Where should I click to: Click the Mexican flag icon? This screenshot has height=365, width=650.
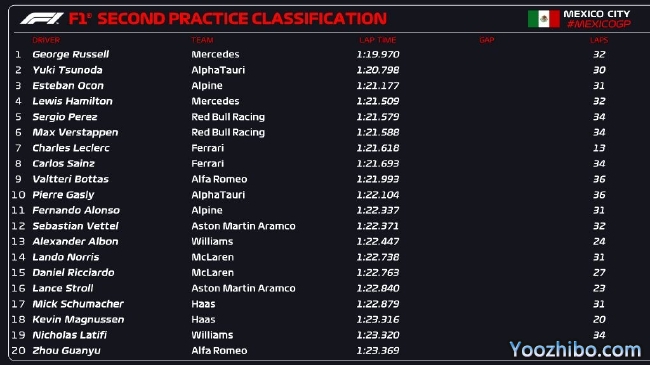coord(543,19)
